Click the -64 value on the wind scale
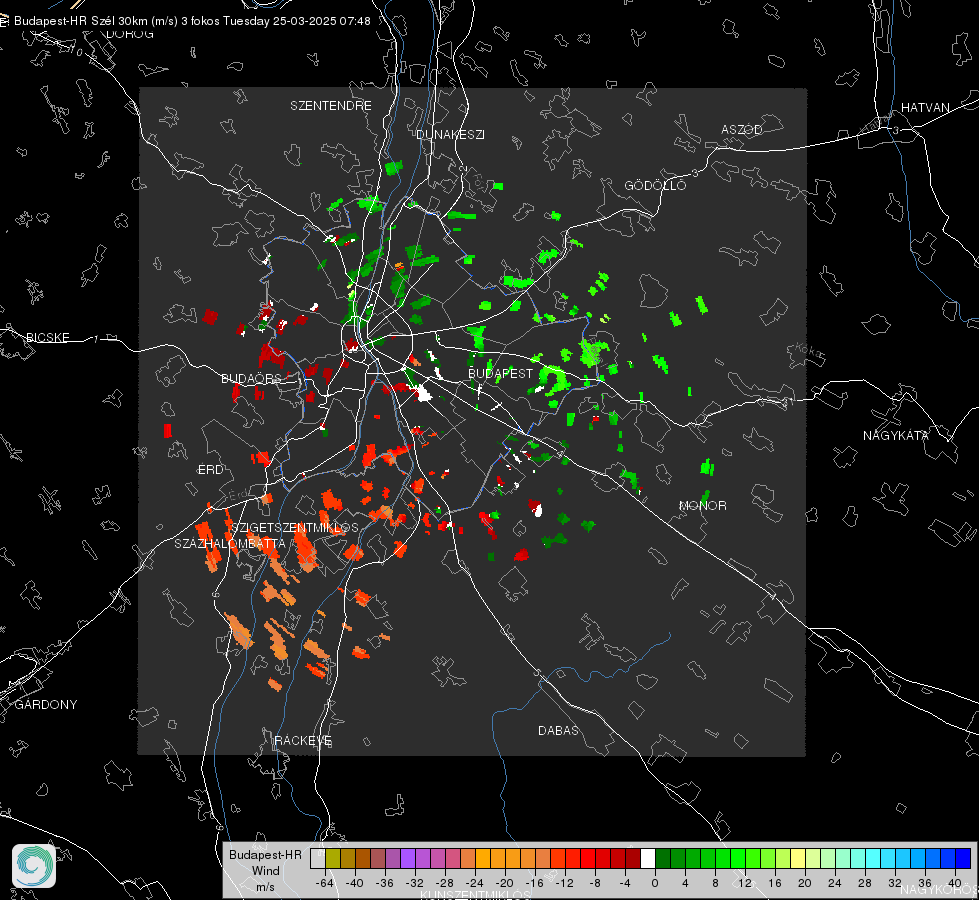This screenshot has height=900, width=979. [x=325, y=883]
